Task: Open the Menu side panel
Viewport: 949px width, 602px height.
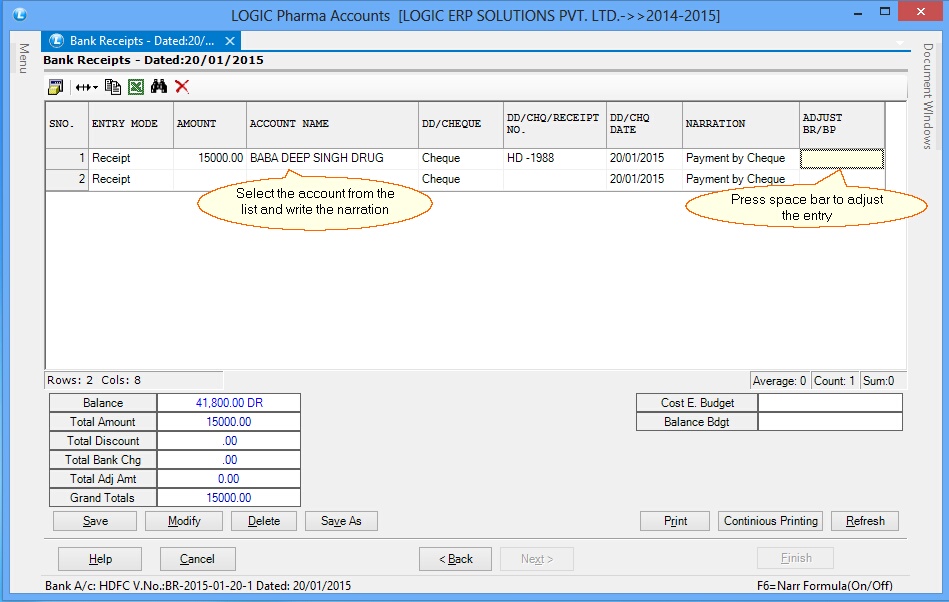Action: pyautogui.click(x=23, y=58)
